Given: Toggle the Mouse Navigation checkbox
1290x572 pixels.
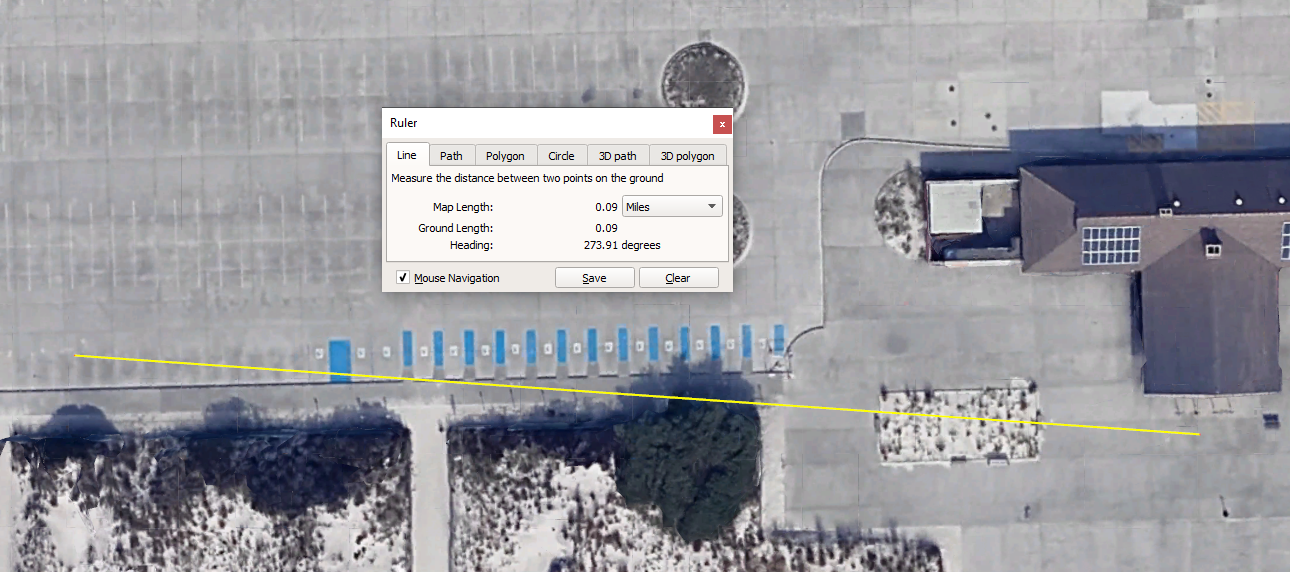Looking at the screenshot, I should coord(402,278).
